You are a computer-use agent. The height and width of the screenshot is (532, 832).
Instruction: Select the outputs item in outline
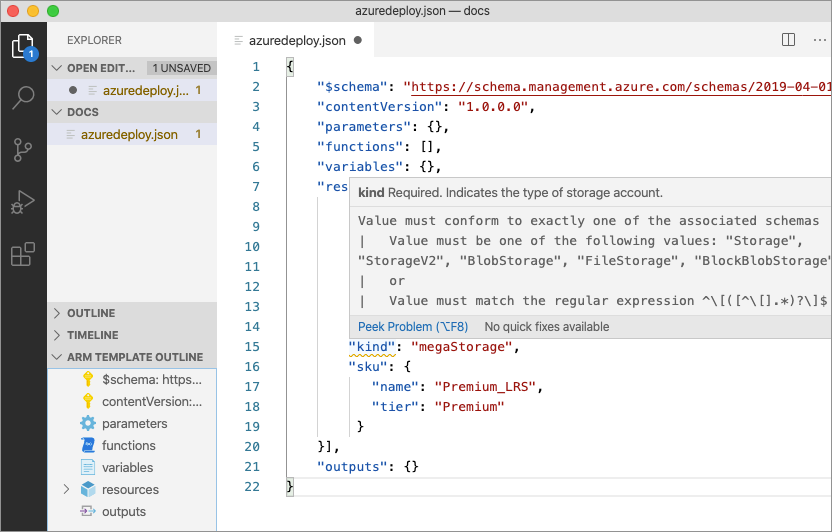pos(124,512)
